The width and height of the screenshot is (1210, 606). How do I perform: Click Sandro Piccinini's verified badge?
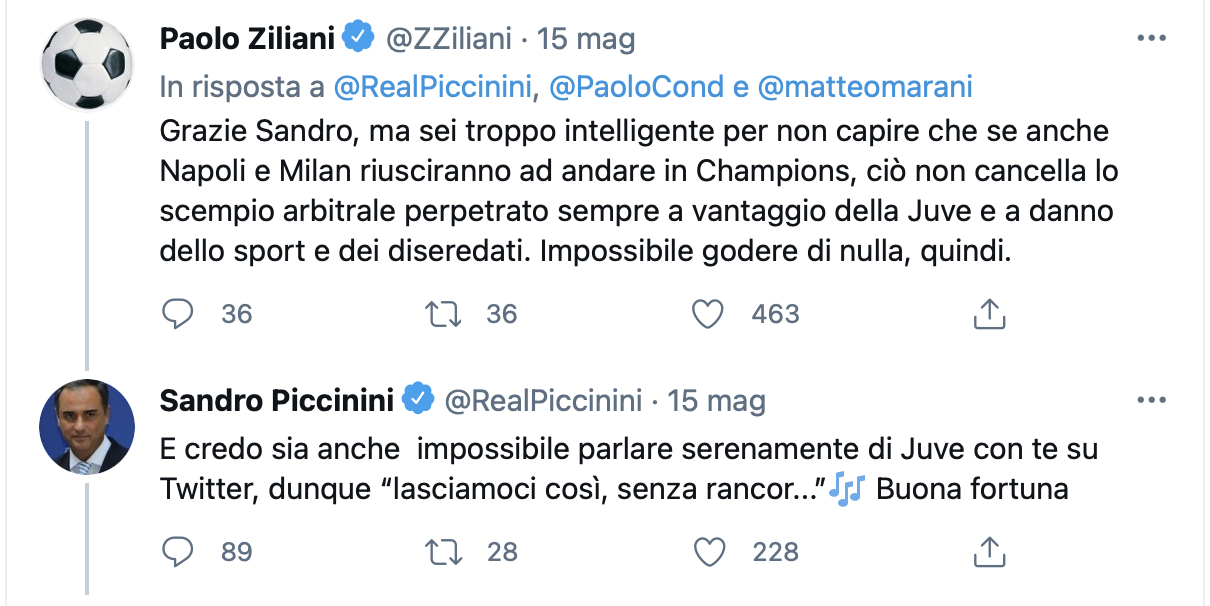(x=419, y=400)
